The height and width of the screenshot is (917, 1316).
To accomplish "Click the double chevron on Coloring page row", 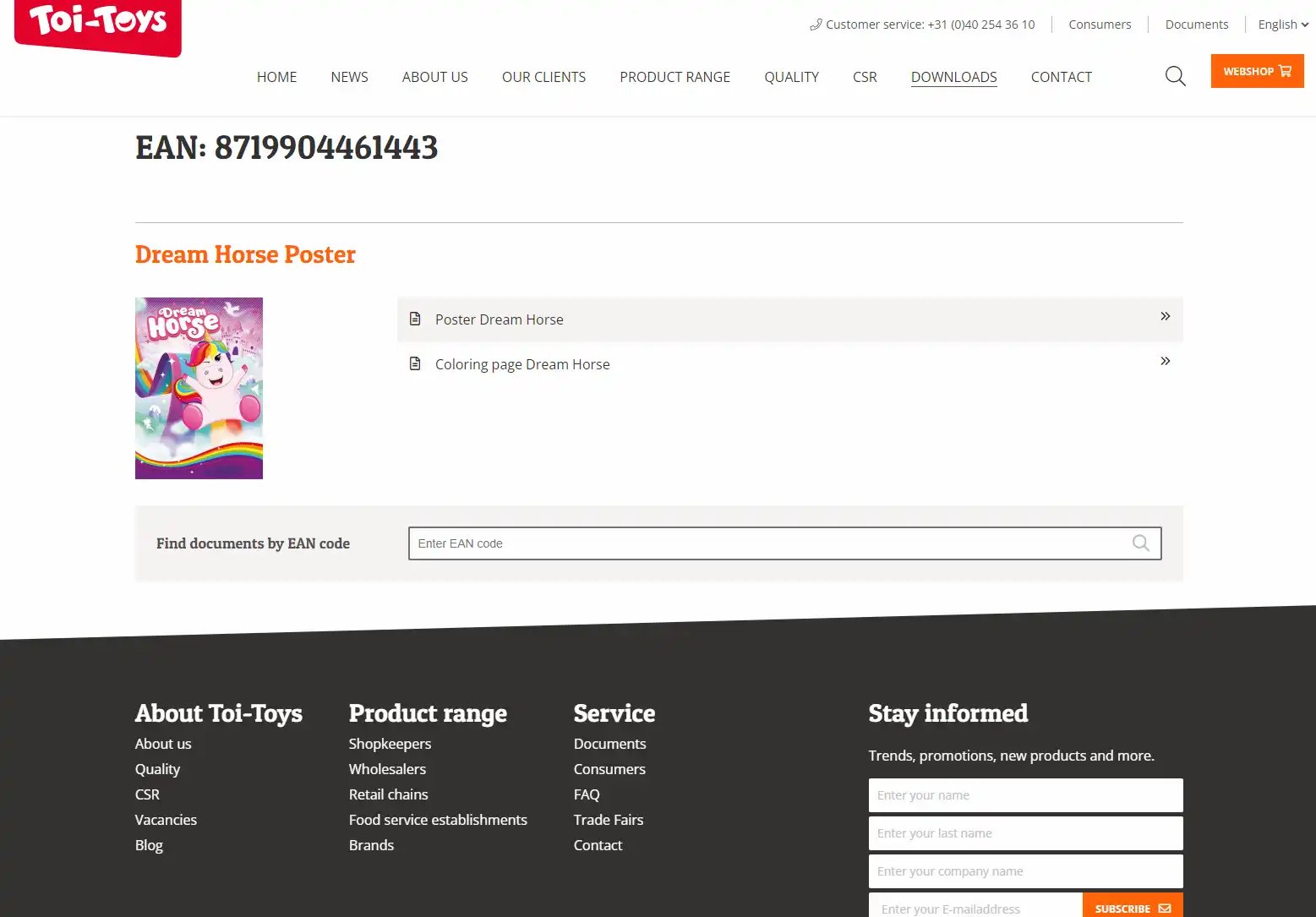I will (1166, 361).
